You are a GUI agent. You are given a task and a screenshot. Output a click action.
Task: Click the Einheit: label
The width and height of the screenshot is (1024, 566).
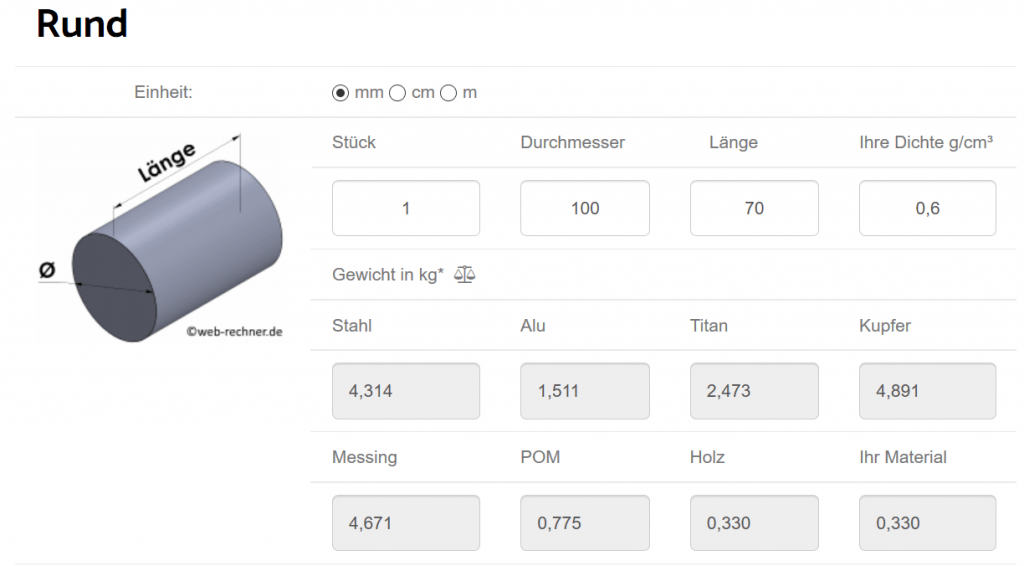tap(163, 92)
